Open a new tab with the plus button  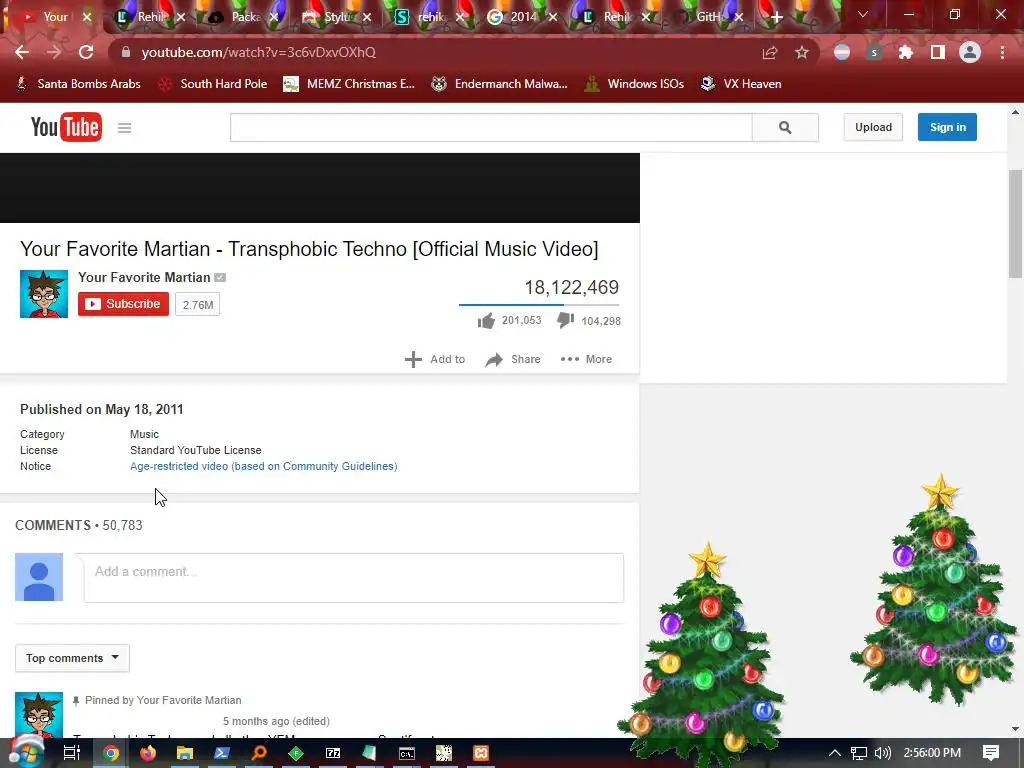776,18
